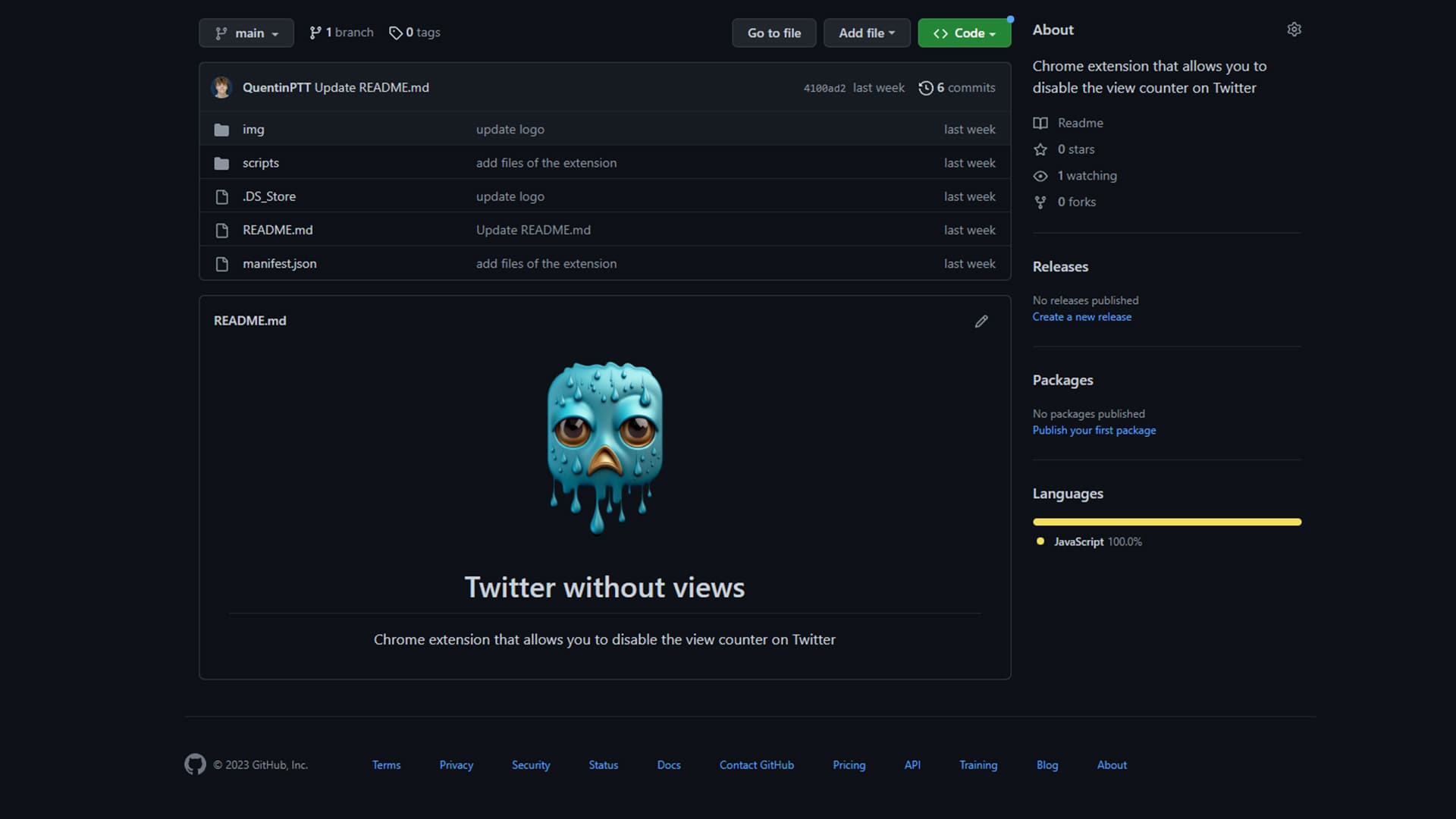Open the Pricing page from footer
Viewport: 1456px width, 819px height.
[849, 764]
